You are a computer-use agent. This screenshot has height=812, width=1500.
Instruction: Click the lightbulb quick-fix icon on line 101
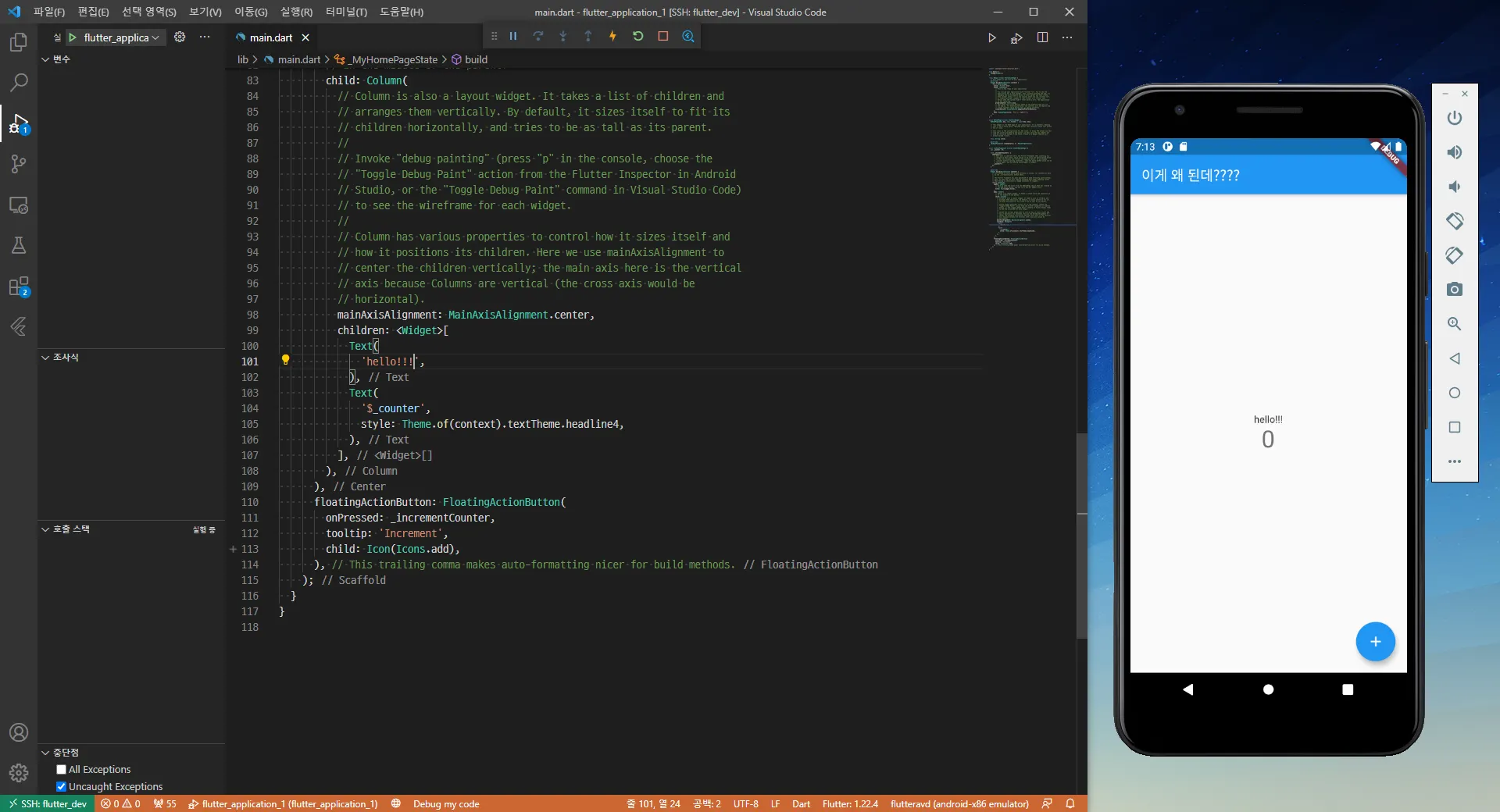tap(285, 360)
